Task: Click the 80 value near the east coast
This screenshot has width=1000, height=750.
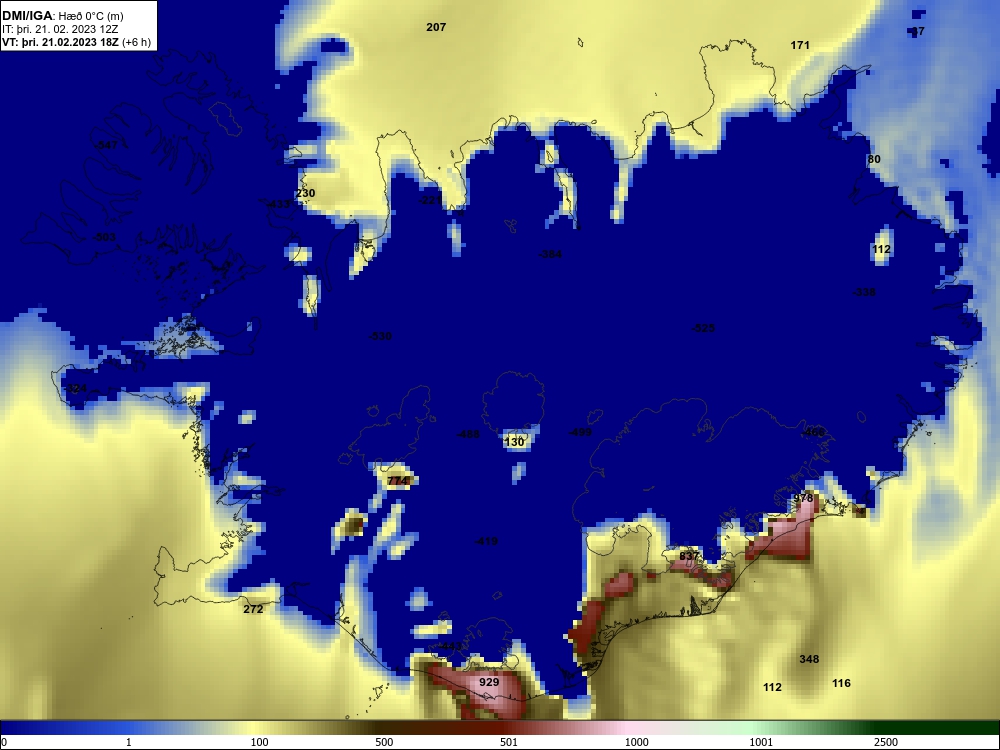Action: pos(874,159)
